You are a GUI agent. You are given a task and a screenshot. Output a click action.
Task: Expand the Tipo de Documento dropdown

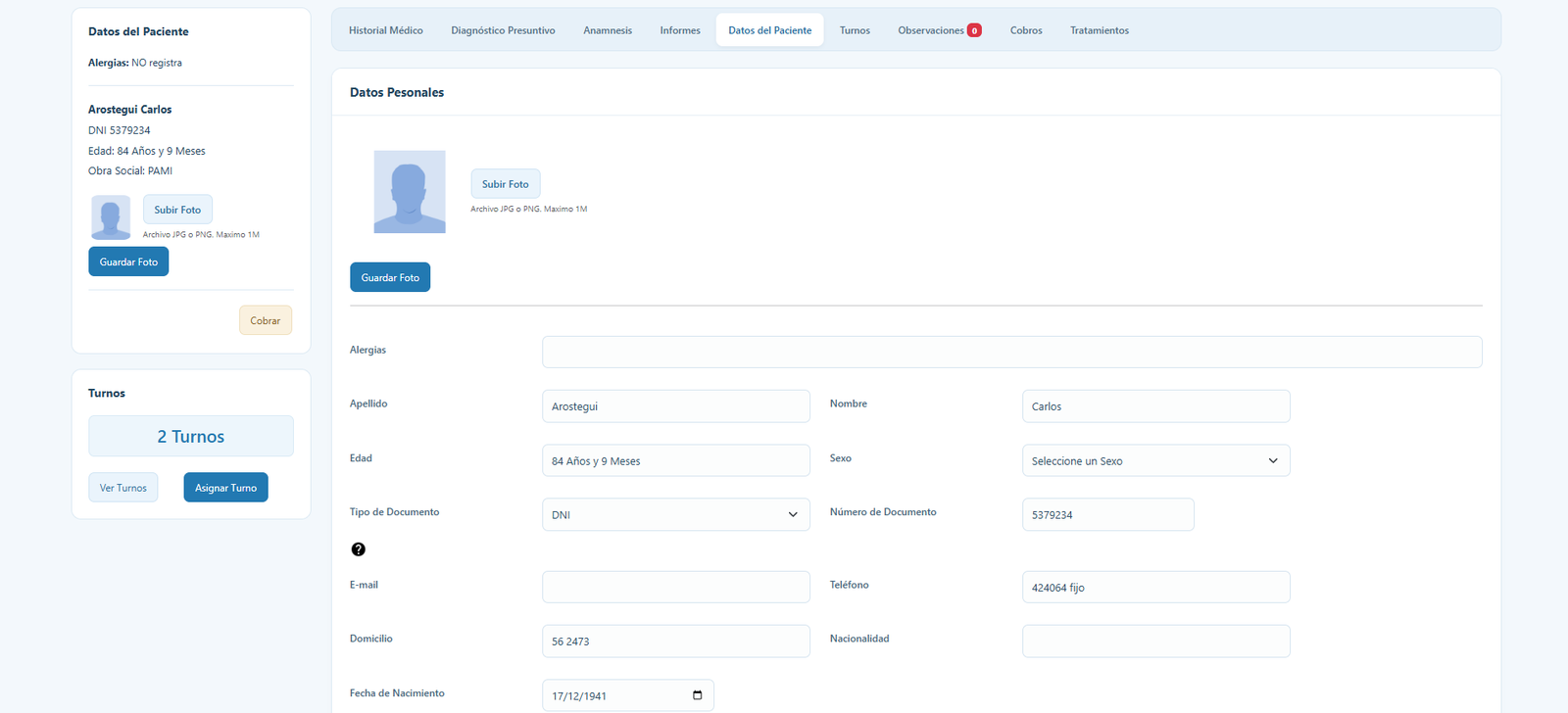[x=676, y=514]
